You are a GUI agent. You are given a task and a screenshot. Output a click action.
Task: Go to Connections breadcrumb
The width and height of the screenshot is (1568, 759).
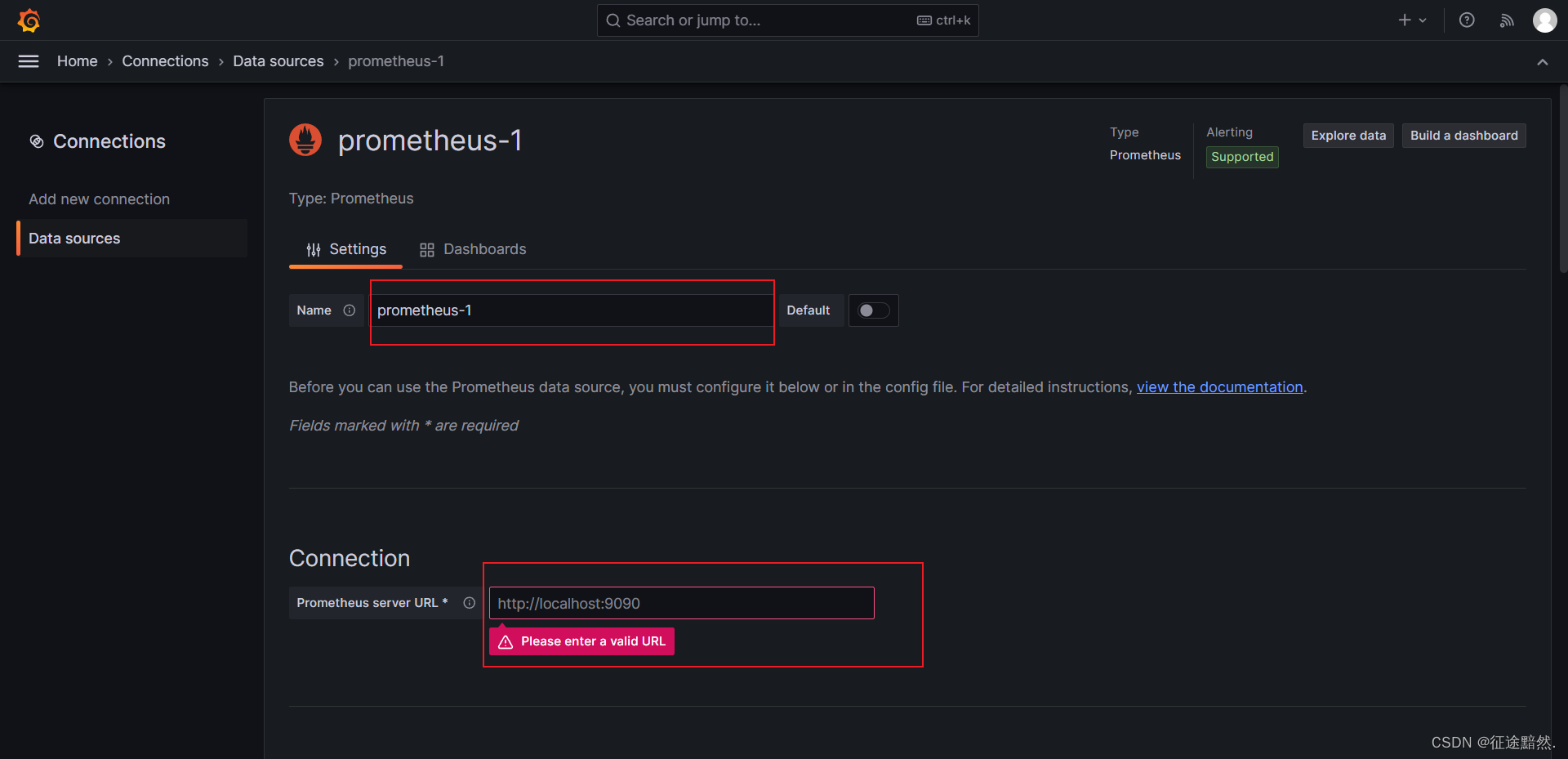coord(165,61)
